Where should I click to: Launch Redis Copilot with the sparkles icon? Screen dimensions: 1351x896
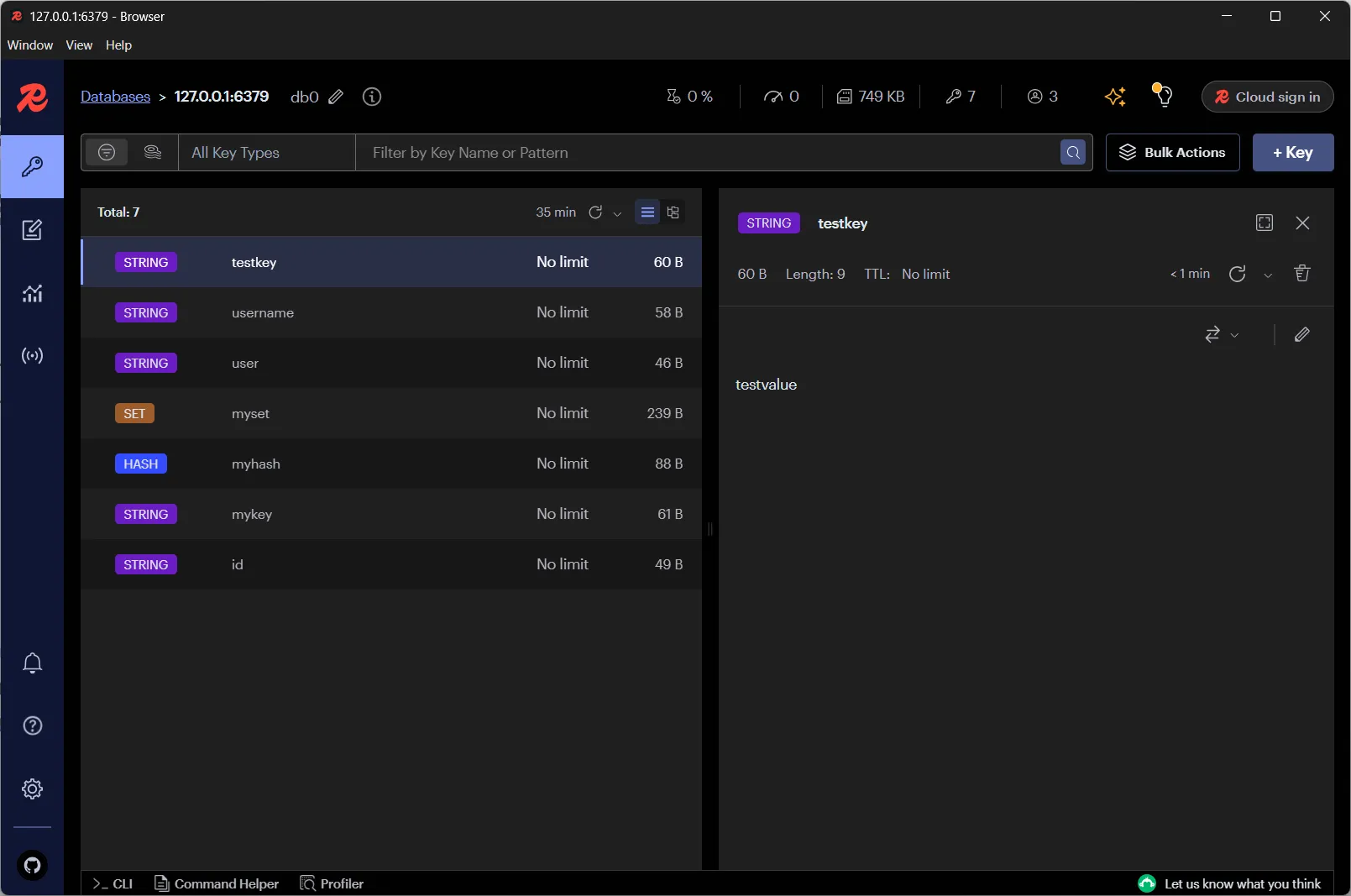[1115, 97]
